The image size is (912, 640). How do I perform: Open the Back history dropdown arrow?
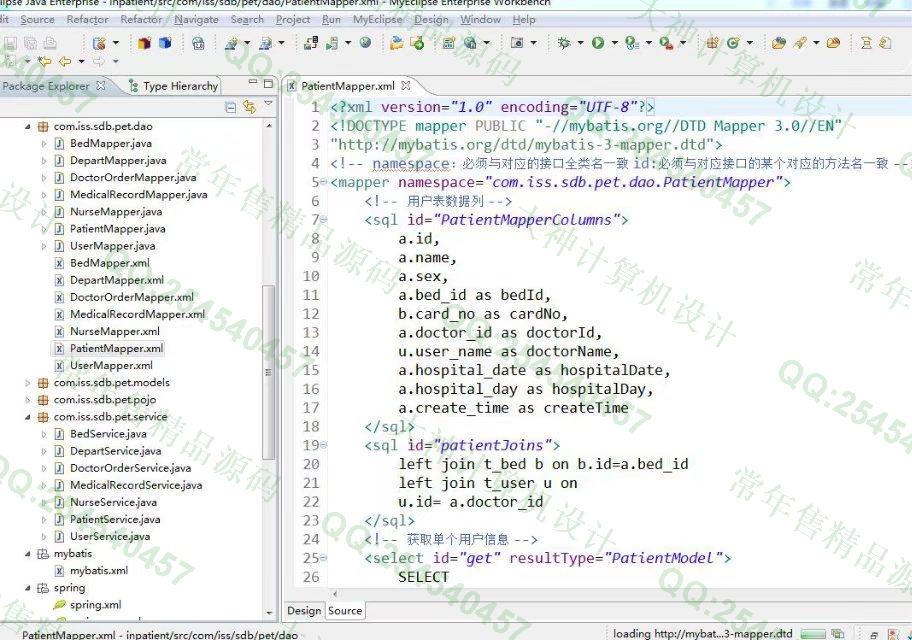(x=81, y=61)
